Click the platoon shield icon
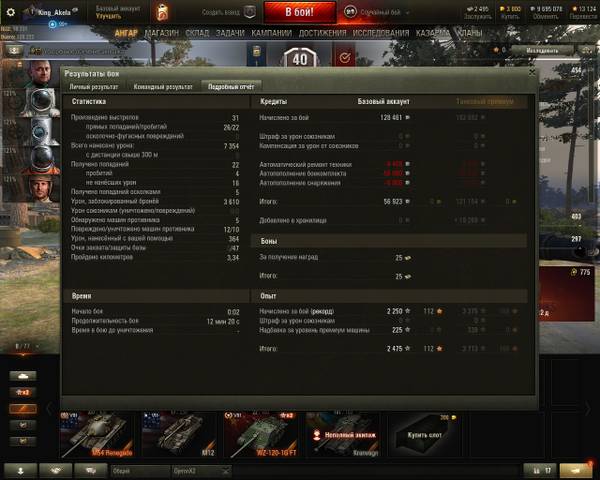The height and width of the screenshot is (480, 600). [x=250, y=12]
